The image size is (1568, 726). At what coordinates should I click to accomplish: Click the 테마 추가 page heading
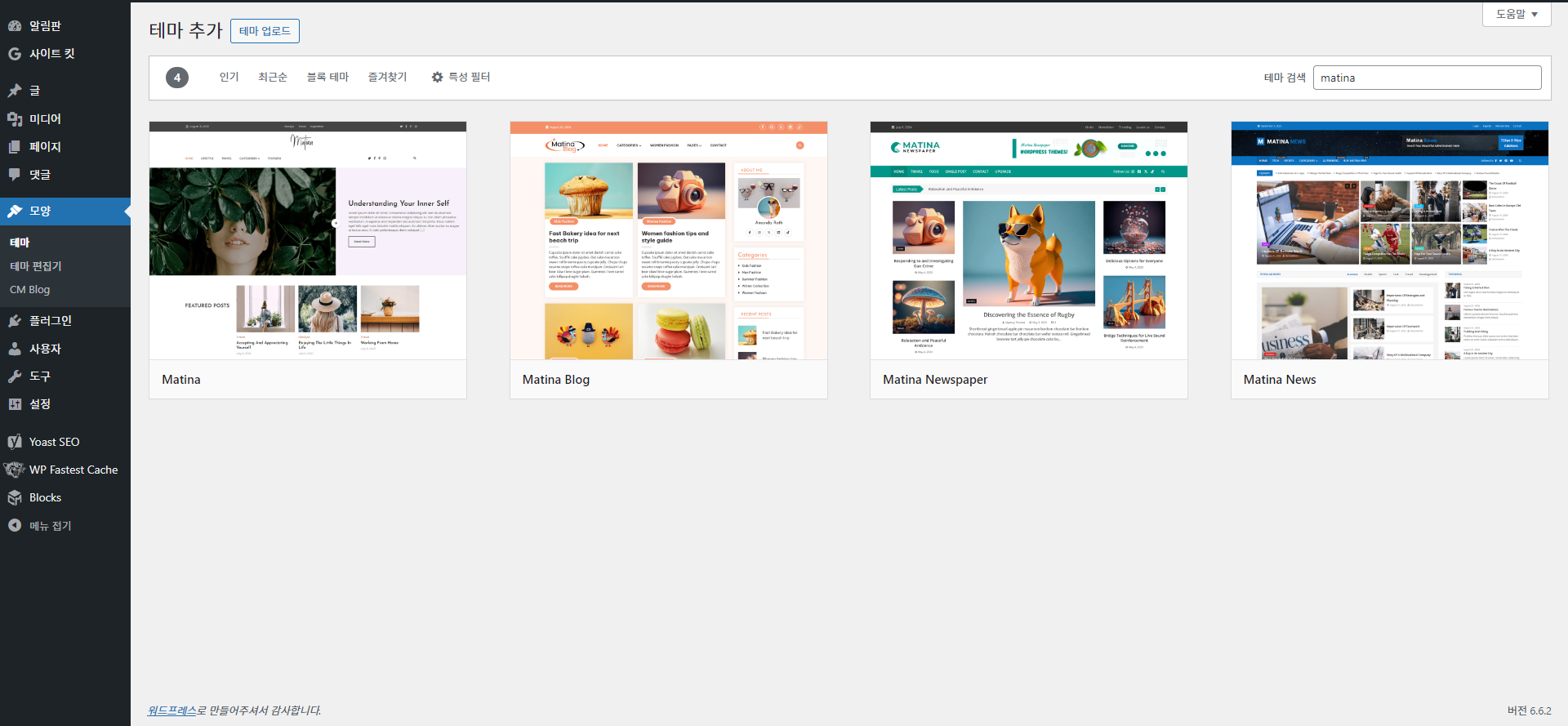[185, 30]
